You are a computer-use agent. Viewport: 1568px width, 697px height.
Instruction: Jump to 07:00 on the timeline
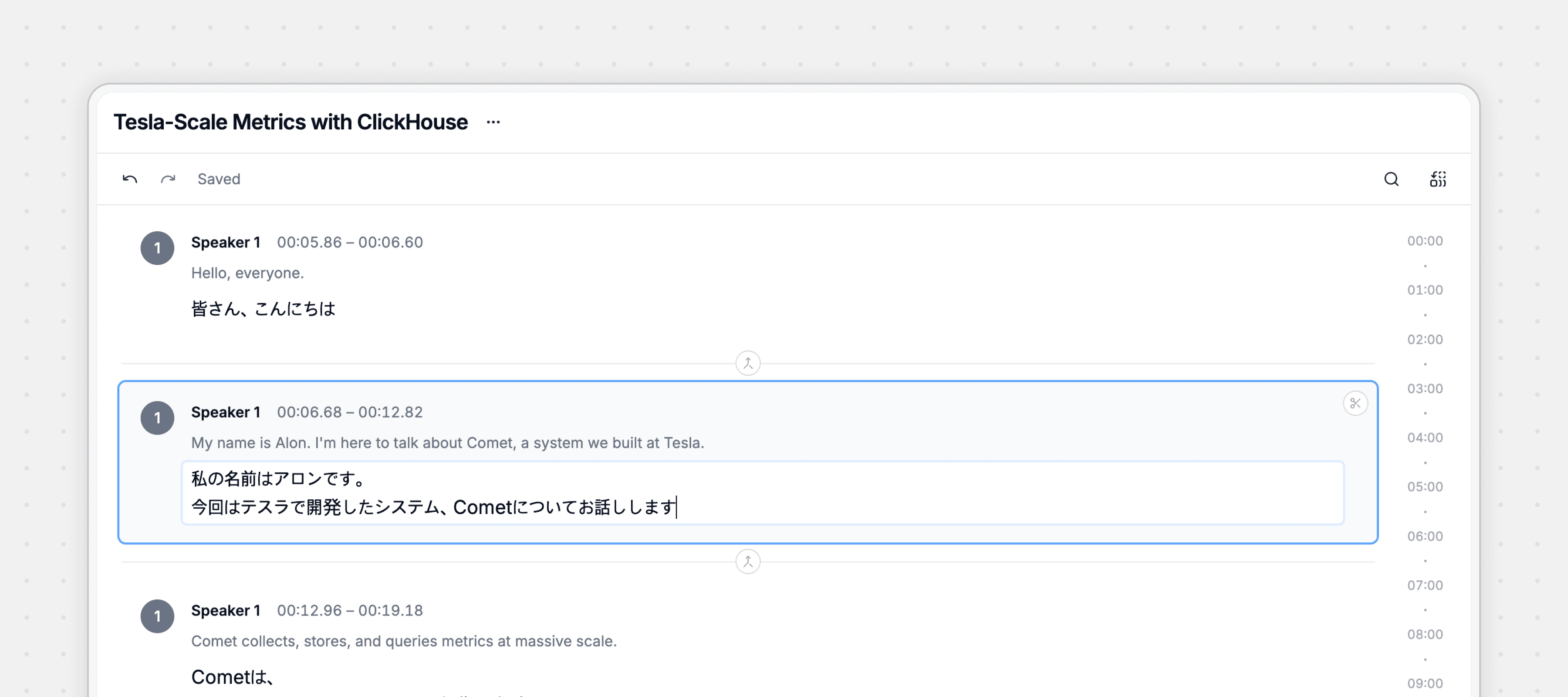pyautogui.click(x=1424, y=585)
